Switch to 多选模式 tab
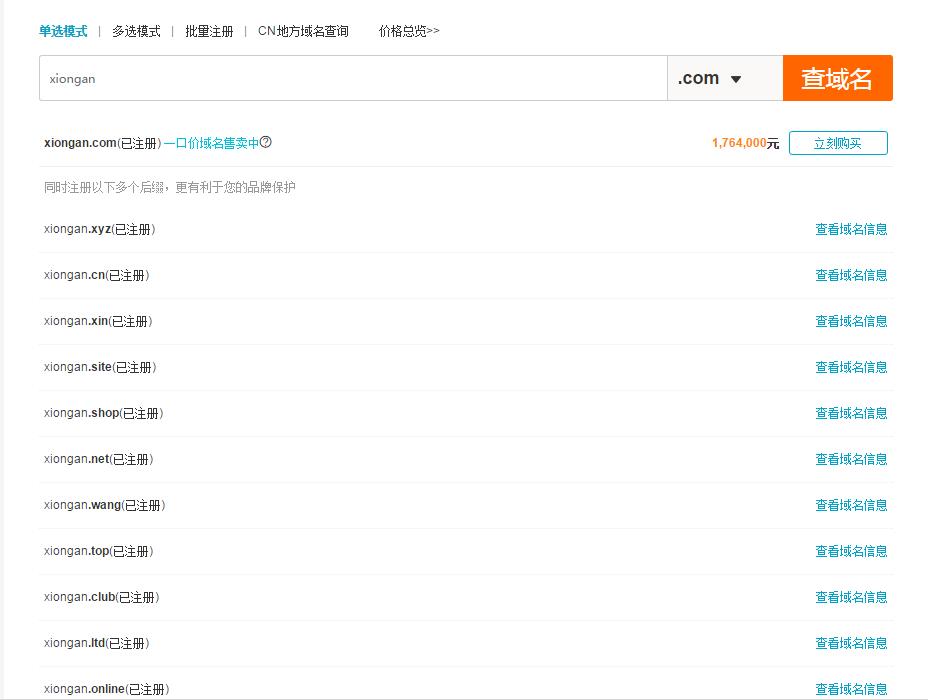Viewport: 928px width, 700px height. point(136,31)
